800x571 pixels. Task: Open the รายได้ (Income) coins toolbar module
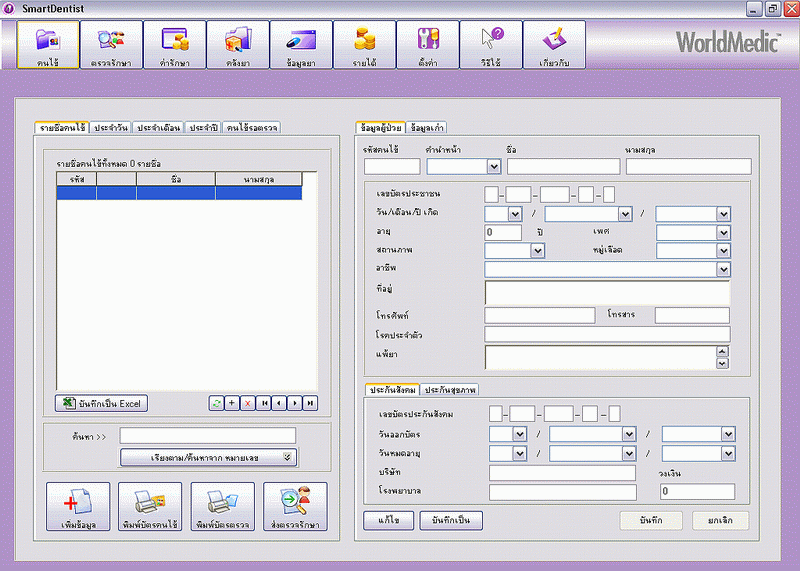coord(364,44)
